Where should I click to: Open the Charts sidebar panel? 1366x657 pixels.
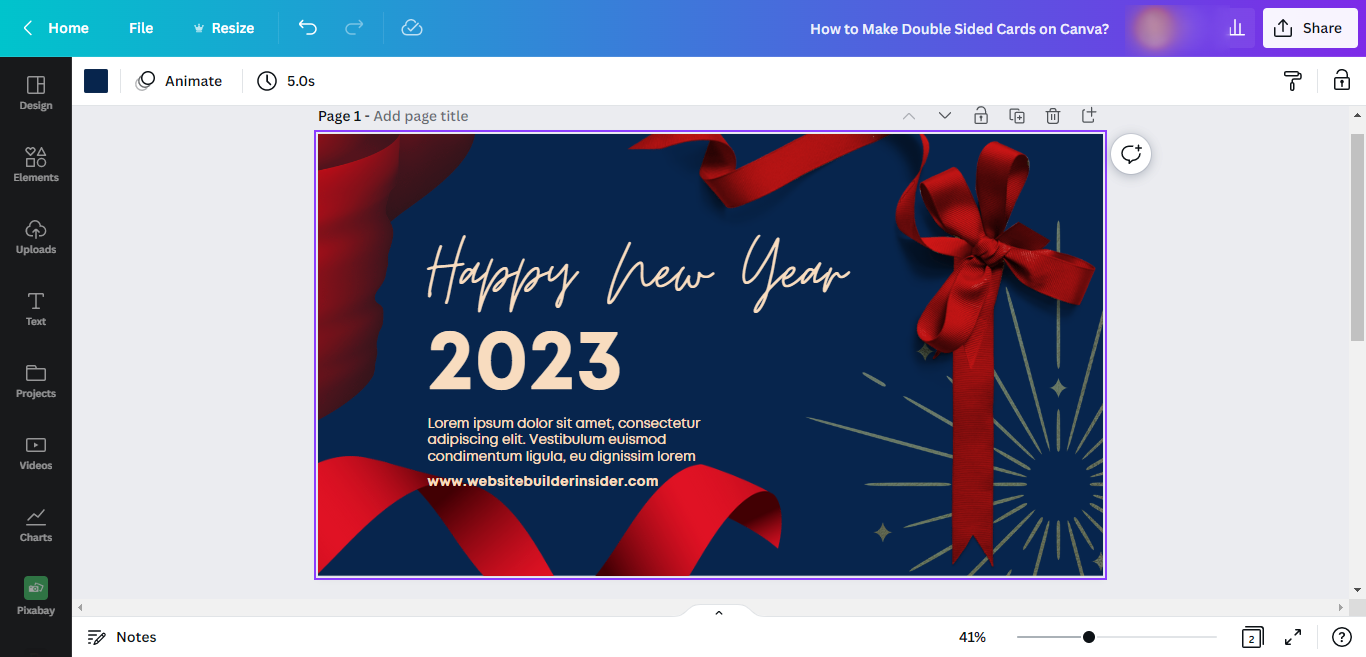pyautogui.click(x=36, y=525)
